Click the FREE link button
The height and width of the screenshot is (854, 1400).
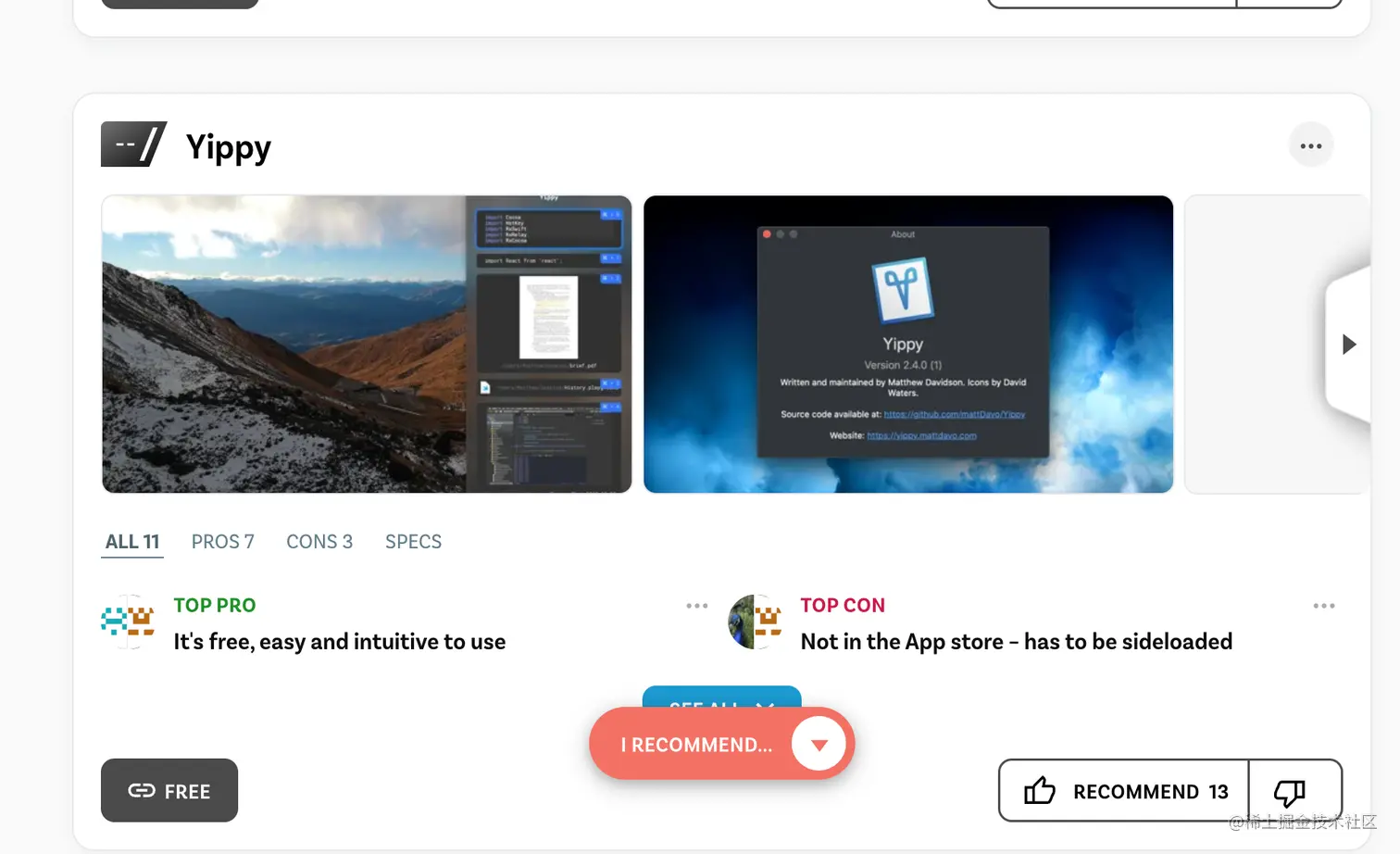tap(169, 791)
